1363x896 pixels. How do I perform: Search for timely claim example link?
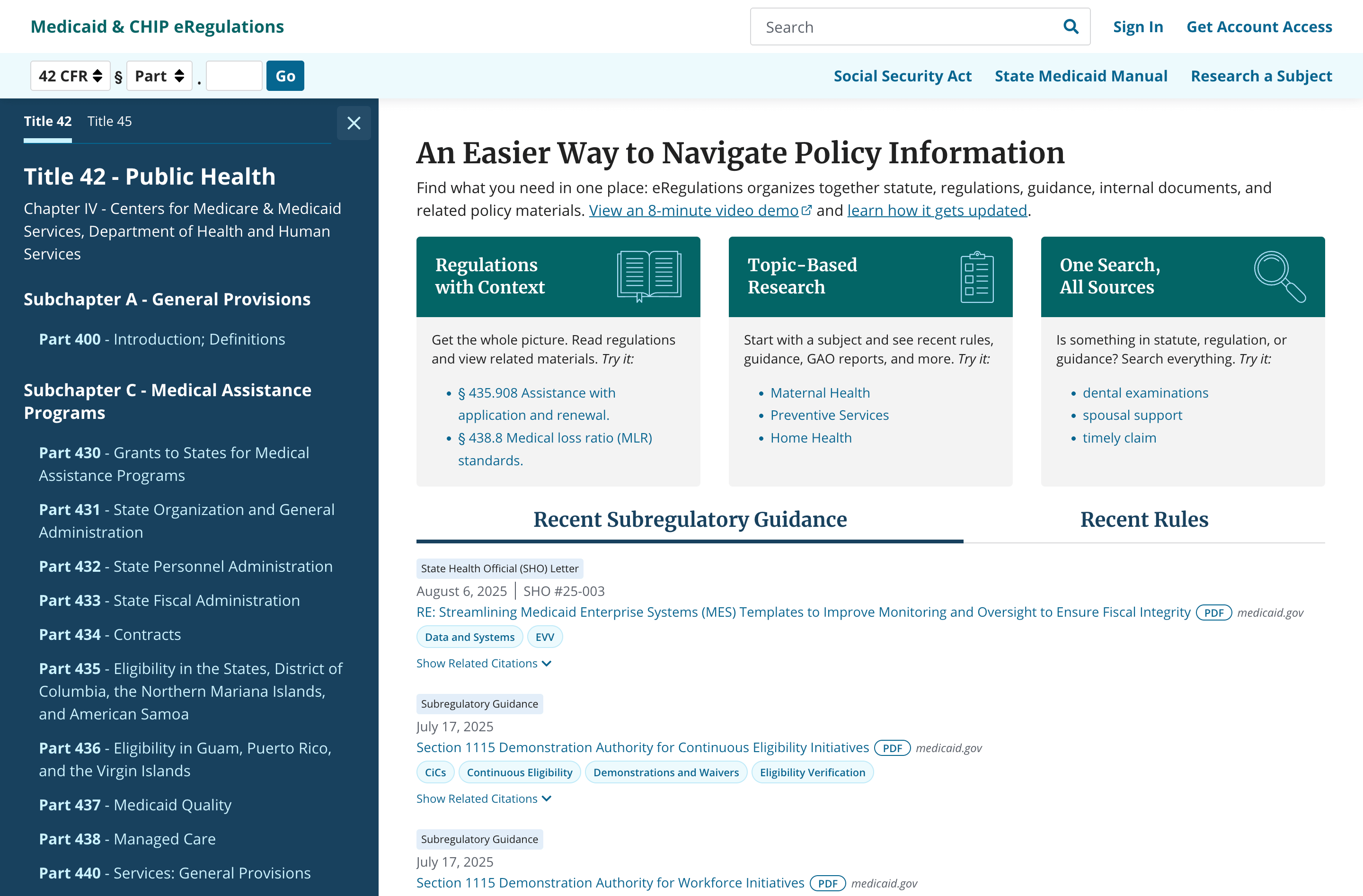(x=1119, y=438)
